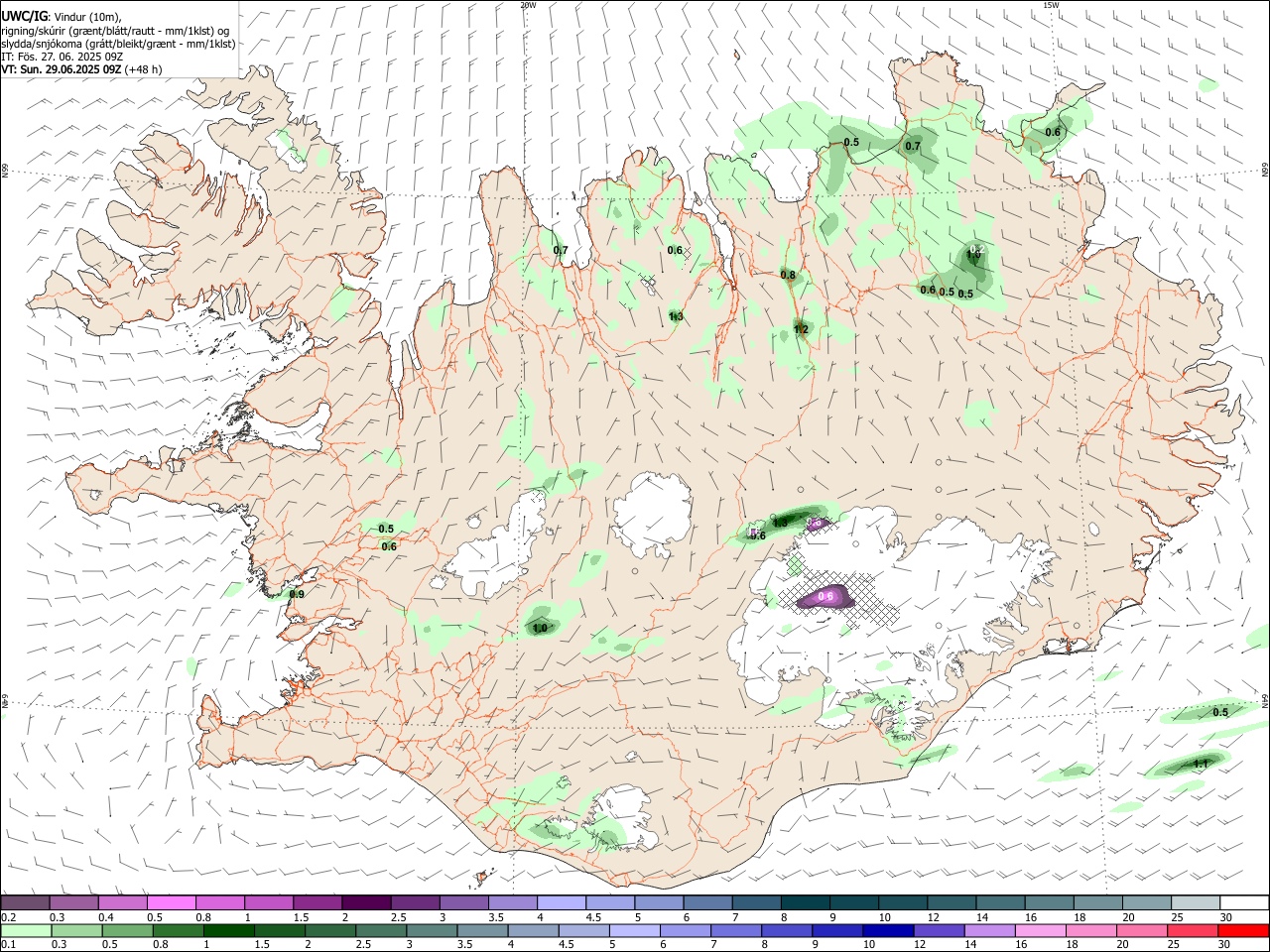
Task: Pick the pale lavender 4 swatch in the upper legend row
Action: [561, 902]
